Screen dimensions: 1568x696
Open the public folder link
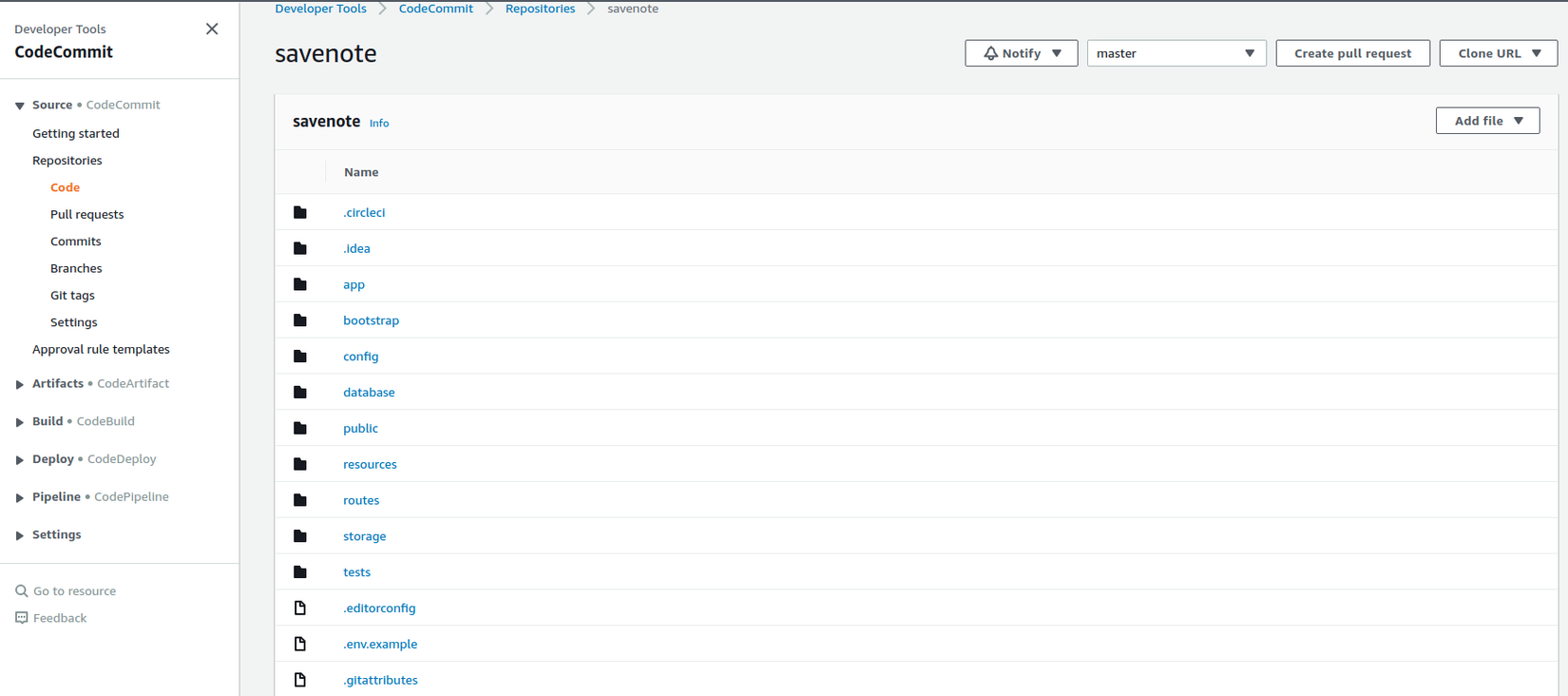point(360,428)
